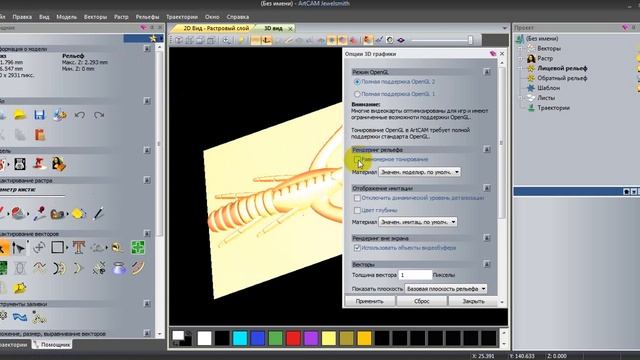Select the yellow flood fill tool
640x360 pixels.
[x=78, y=213]
